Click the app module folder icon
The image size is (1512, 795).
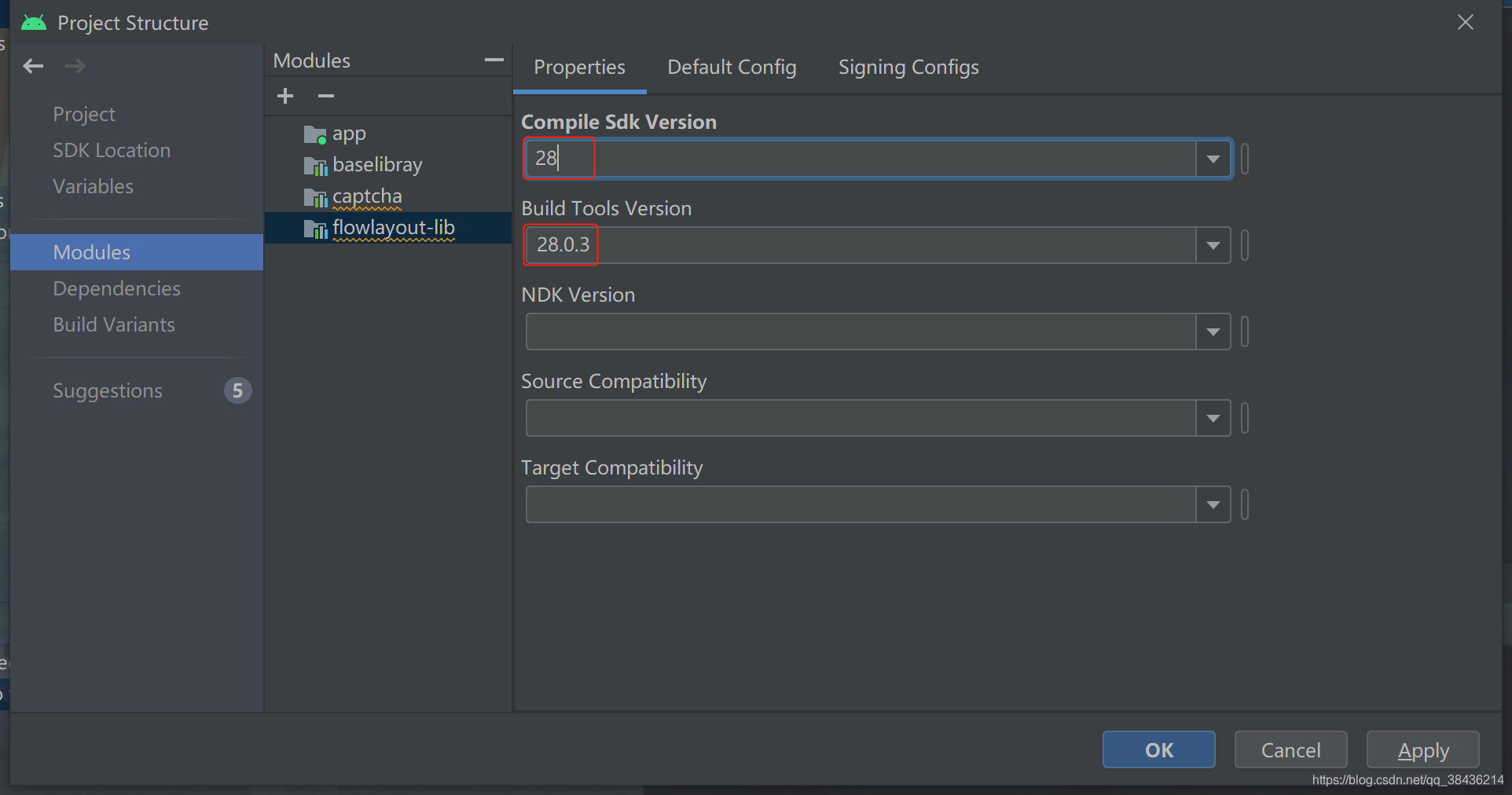click(x=315, y=135)
